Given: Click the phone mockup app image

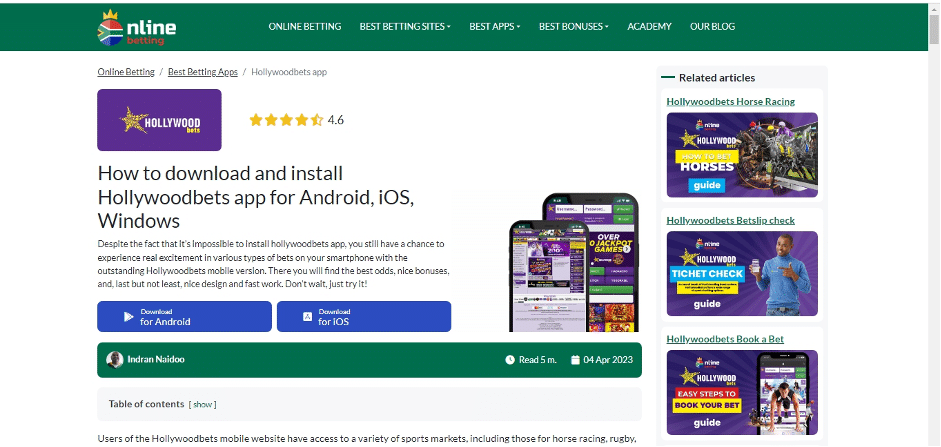Looking at the screenshot, I should (x=574, y=262).
